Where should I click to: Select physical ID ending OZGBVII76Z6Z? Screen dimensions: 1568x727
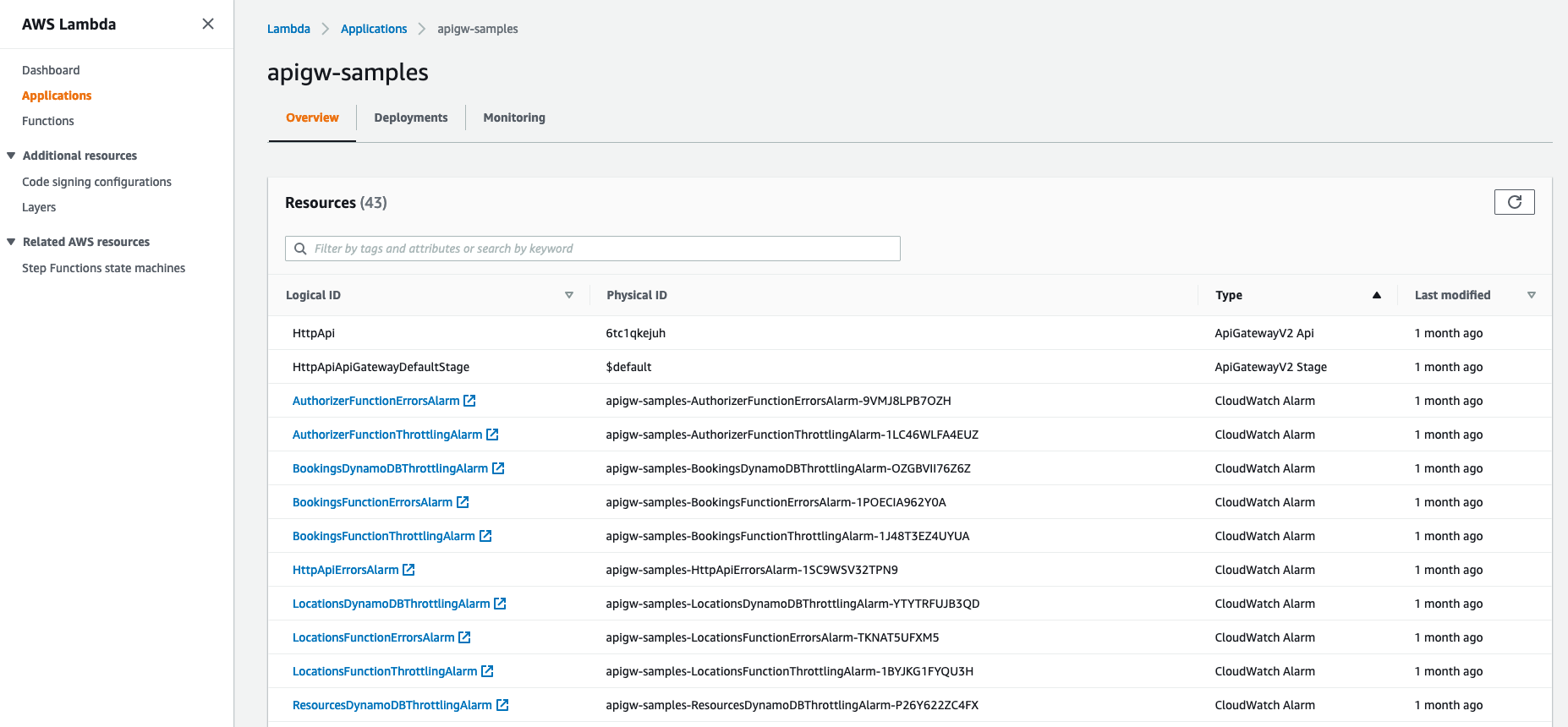(x=788, y=468)
